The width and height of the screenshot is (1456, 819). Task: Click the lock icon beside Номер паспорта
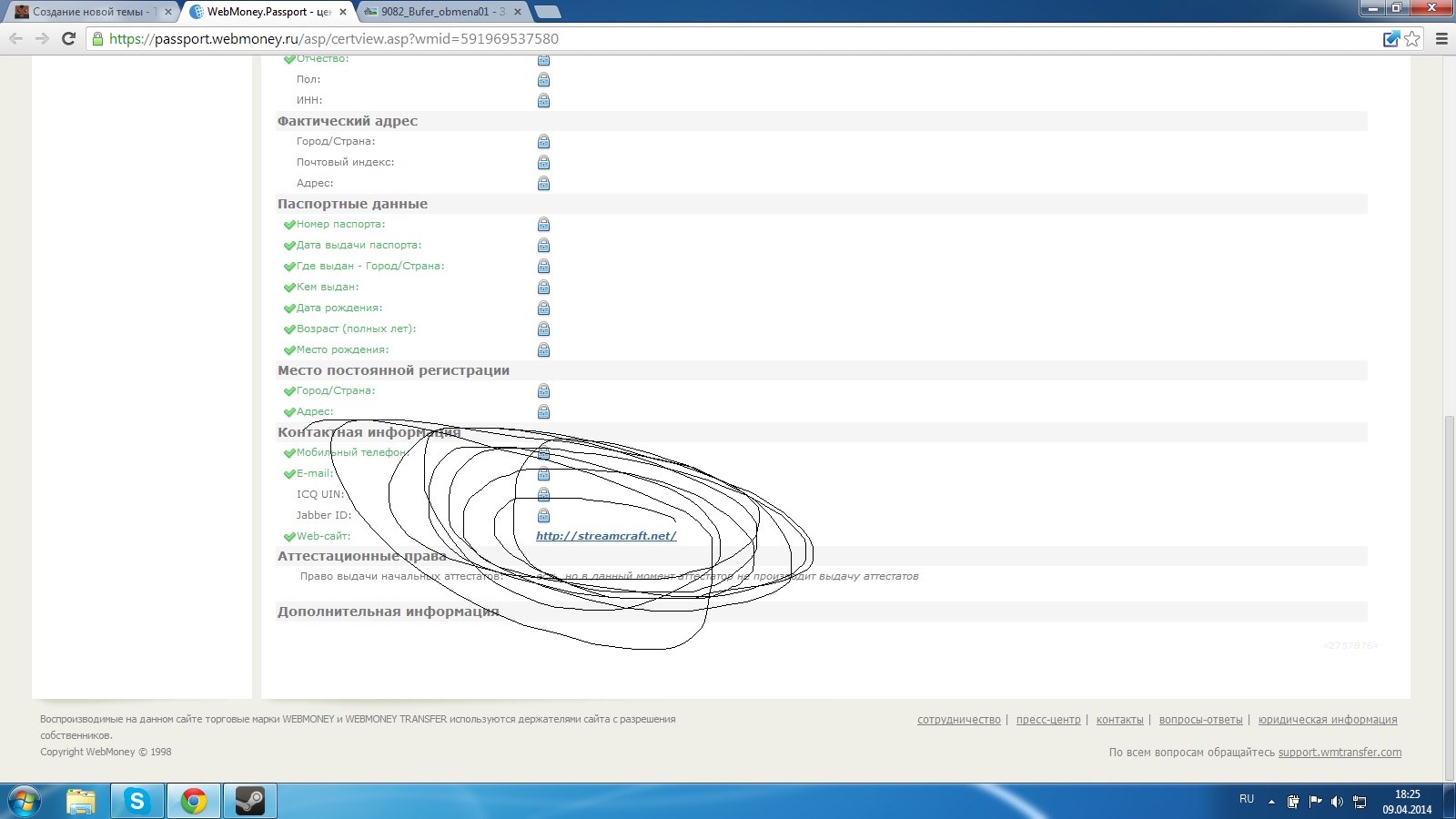(543, 225)
